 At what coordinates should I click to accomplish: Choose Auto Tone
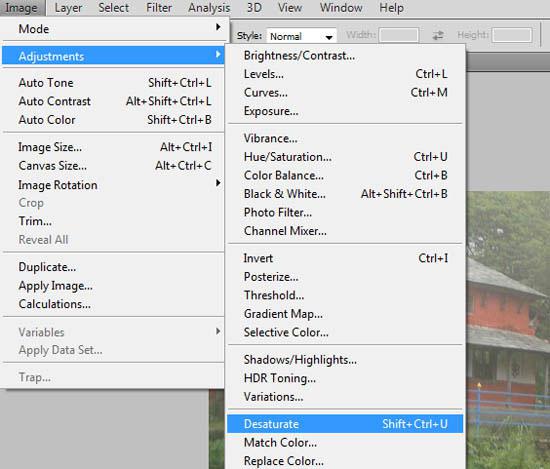(x=113, y=83)
